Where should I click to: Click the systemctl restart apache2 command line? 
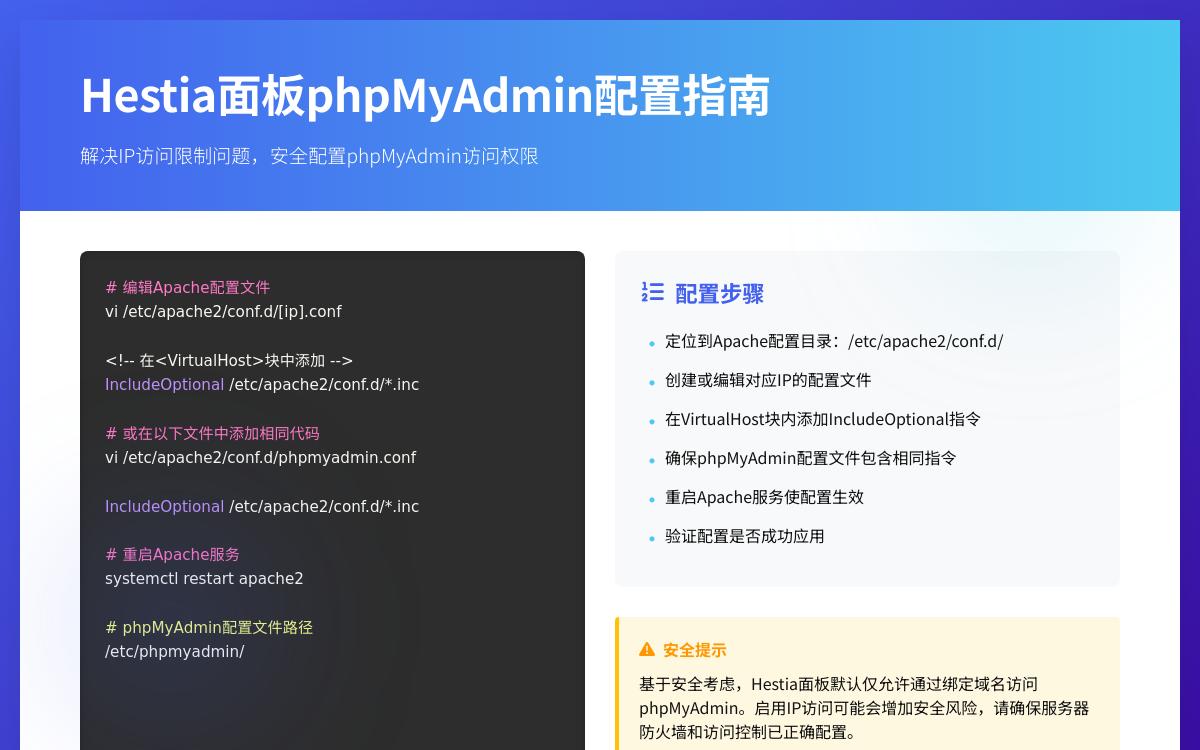[204, 578]
